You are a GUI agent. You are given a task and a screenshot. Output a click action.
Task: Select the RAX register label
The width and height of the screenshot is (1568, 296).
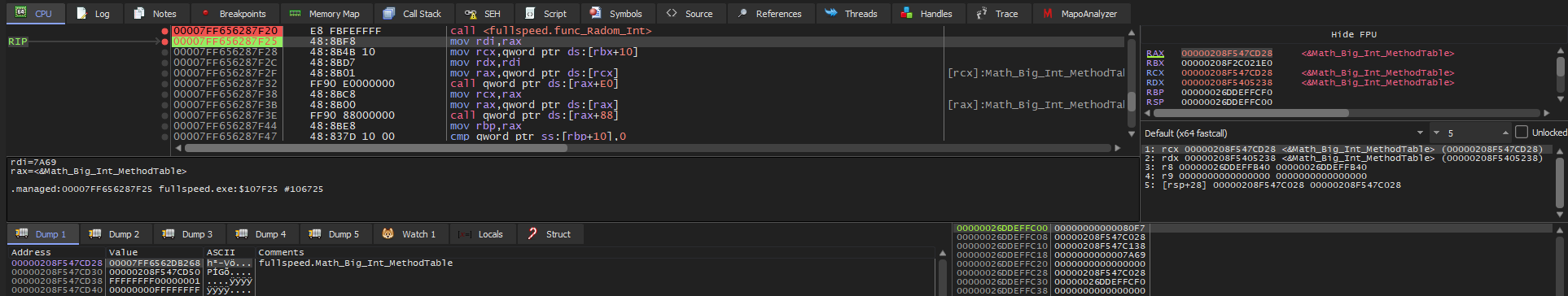[1155, 54]
